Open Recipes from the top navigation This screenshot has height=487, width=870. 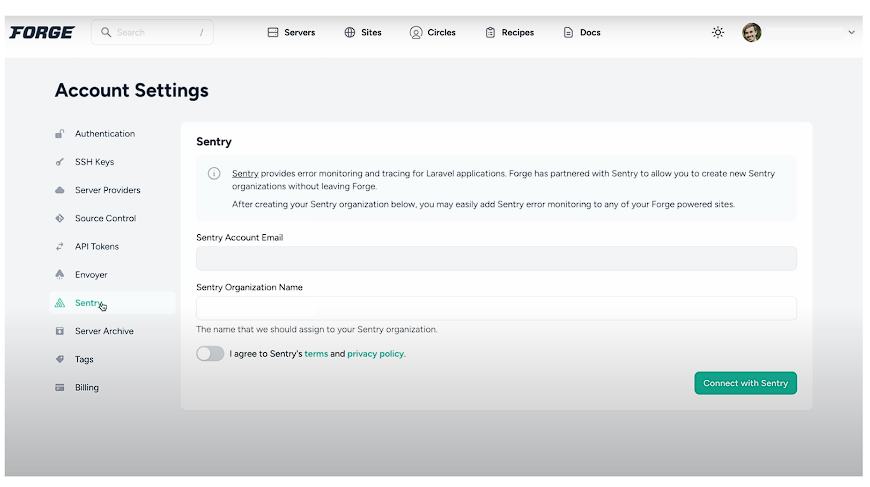[x=509, y=32]
